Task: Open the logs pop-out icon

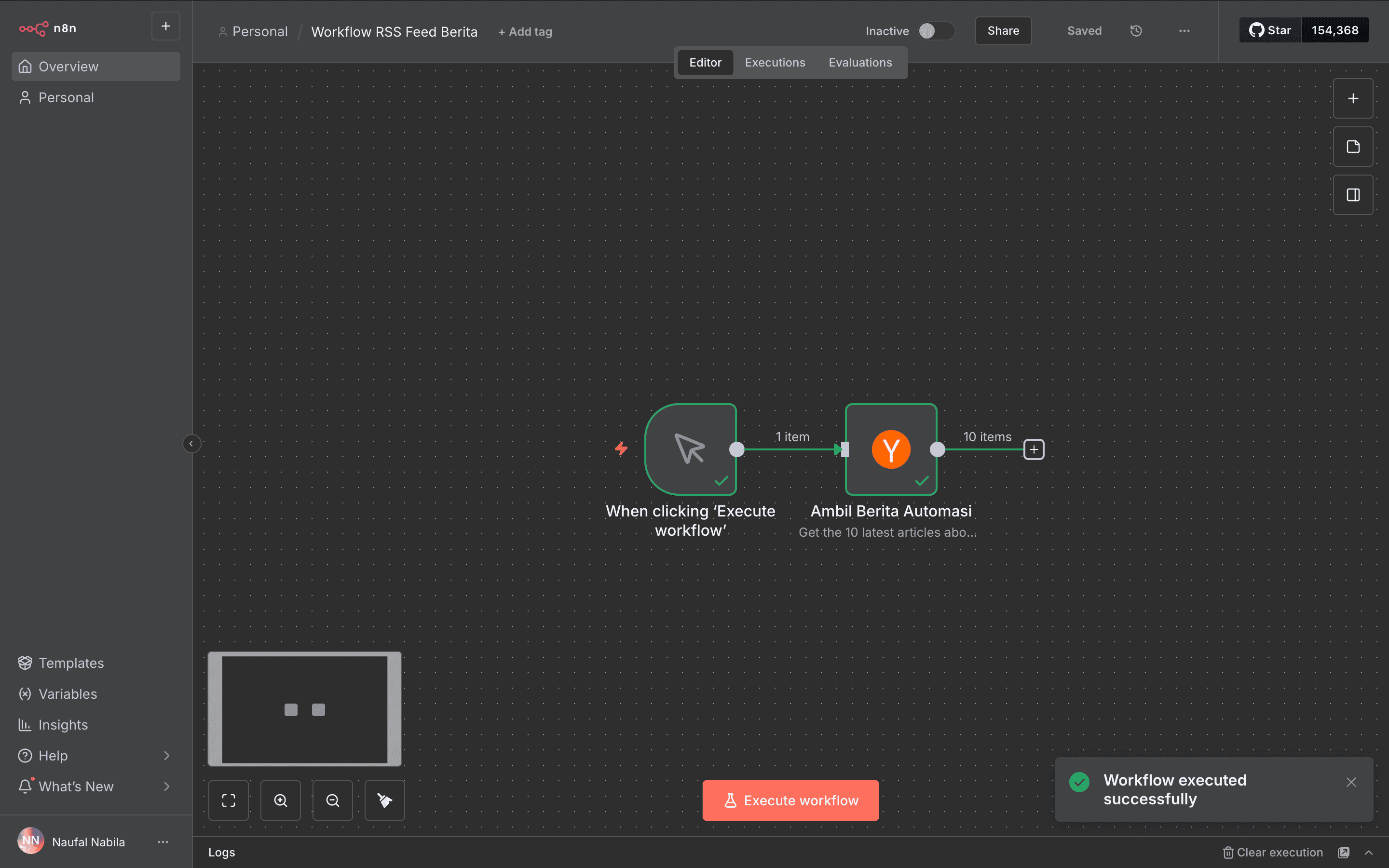Action: (x=1344, y=853)
